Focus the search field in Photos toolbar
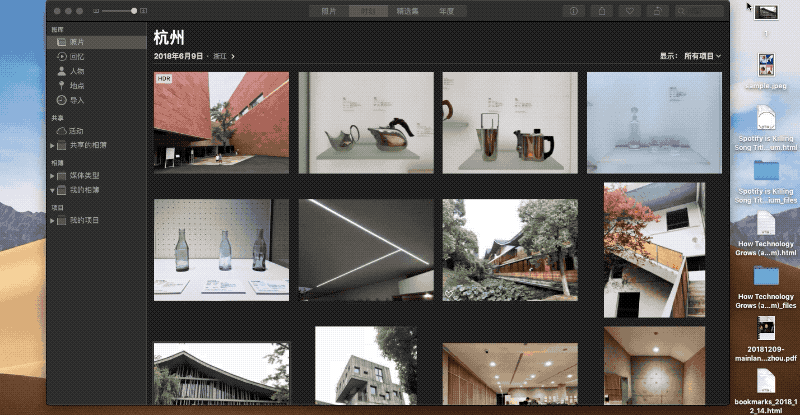This screenshot has height=415, width=800. [x=699, y=11]
